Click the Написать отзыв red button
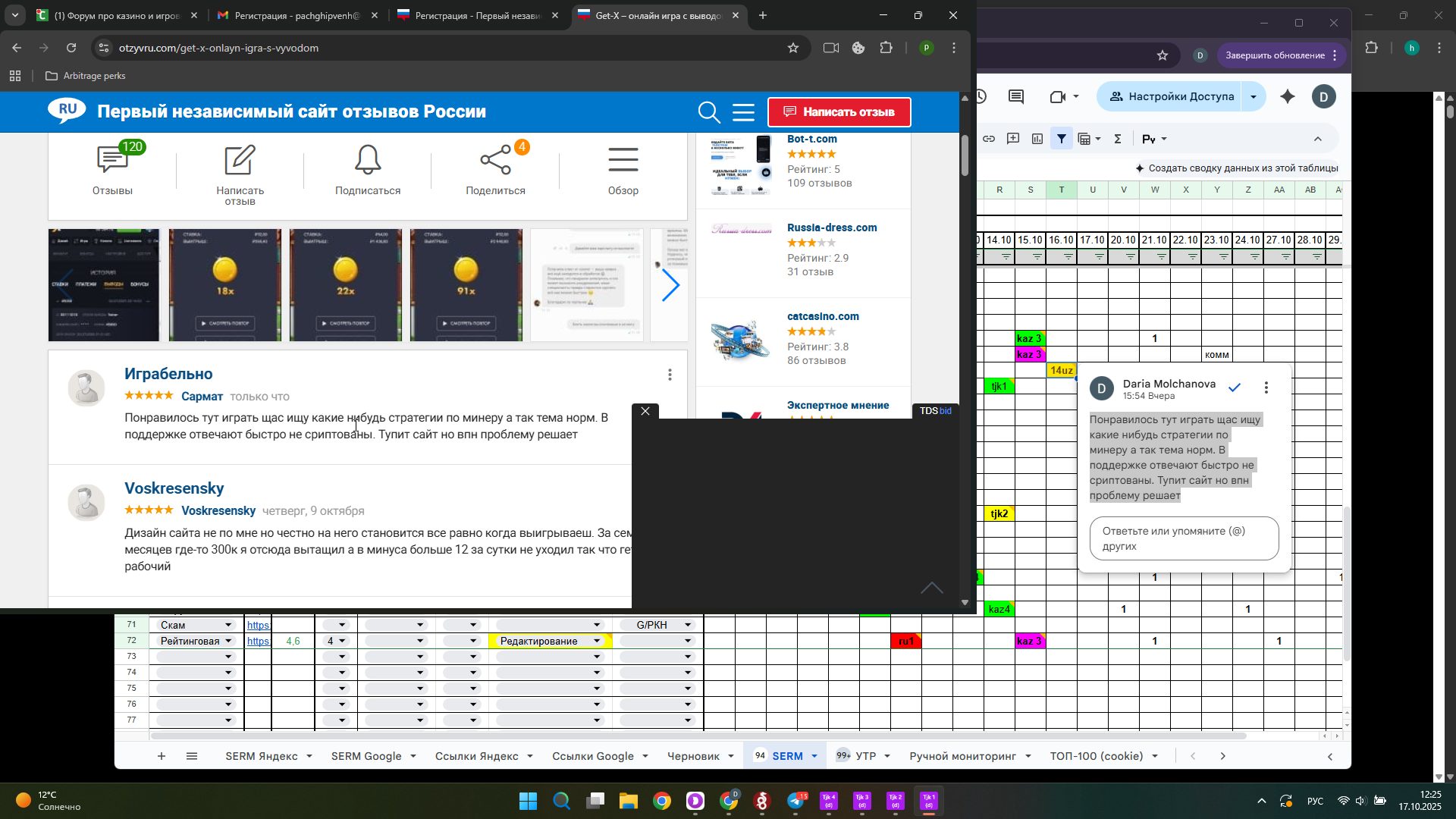The width and height of the screenshot is (1456, 819). [x=839, y=112]
